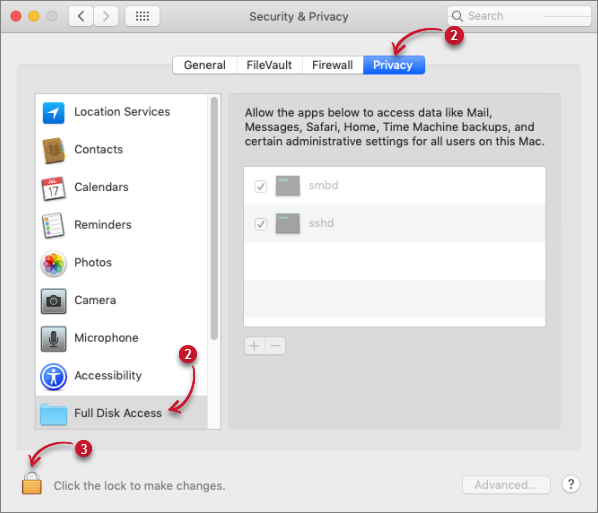Viewport: 598px width, 513px height.
Task: Select the Full Disk Access label
Action: click(118, 413)
